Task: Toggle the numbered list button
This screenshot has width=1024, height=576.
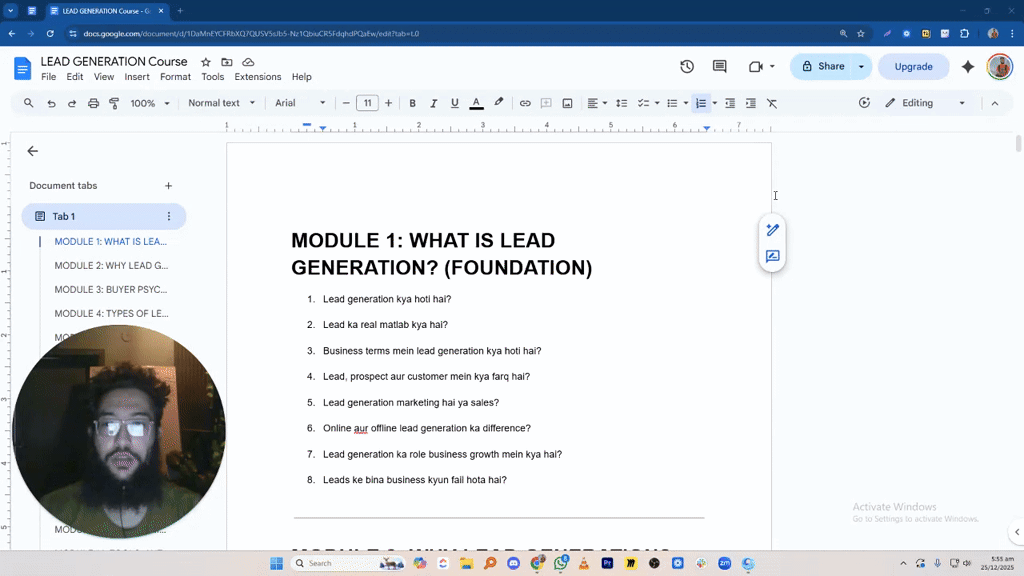Action: pos(701,103)
